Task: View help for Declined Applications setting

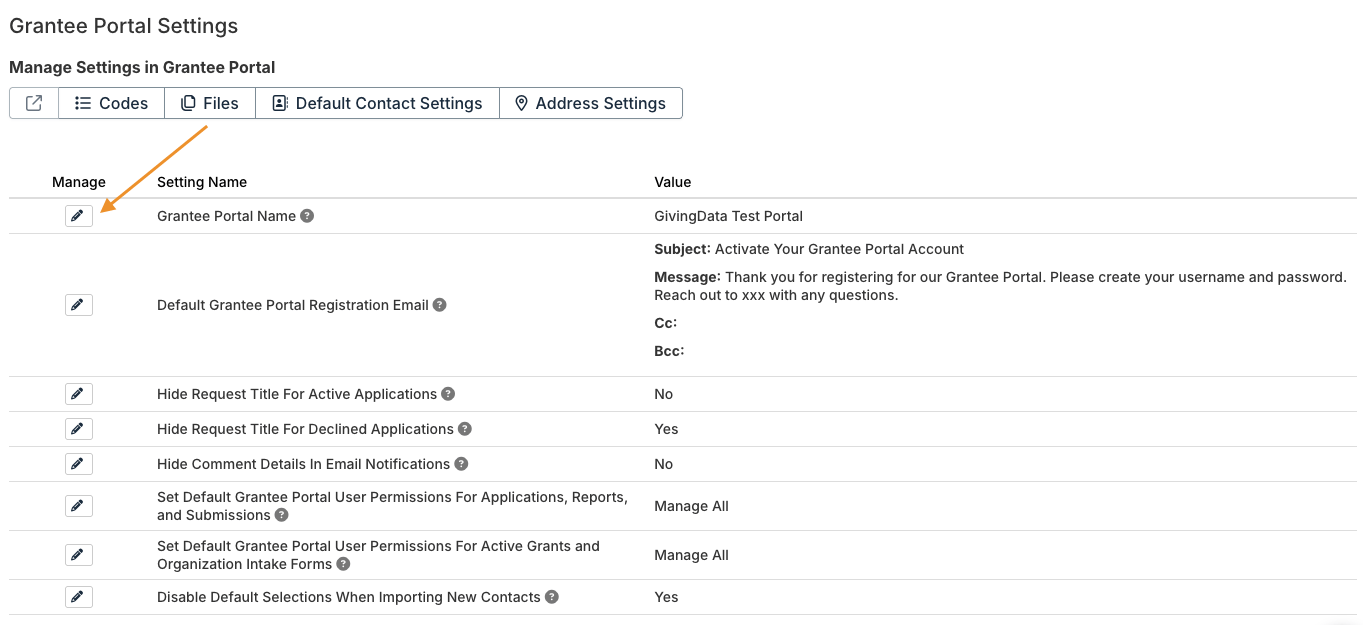Action: pos(464,428)
